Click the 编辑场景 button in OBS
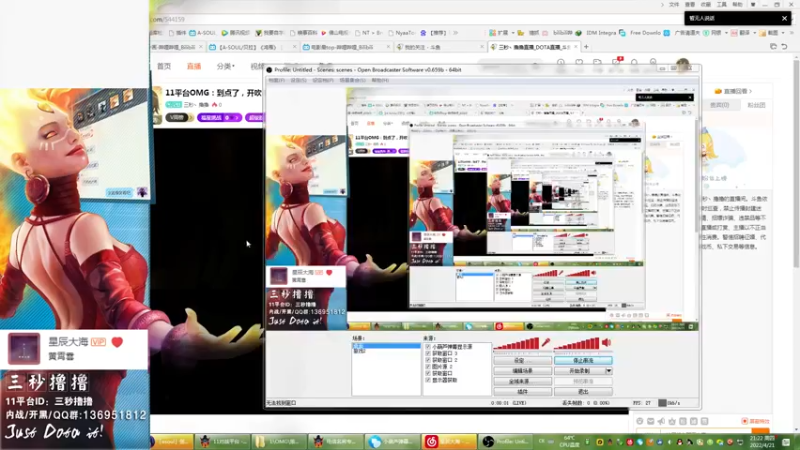 [522, 371]
